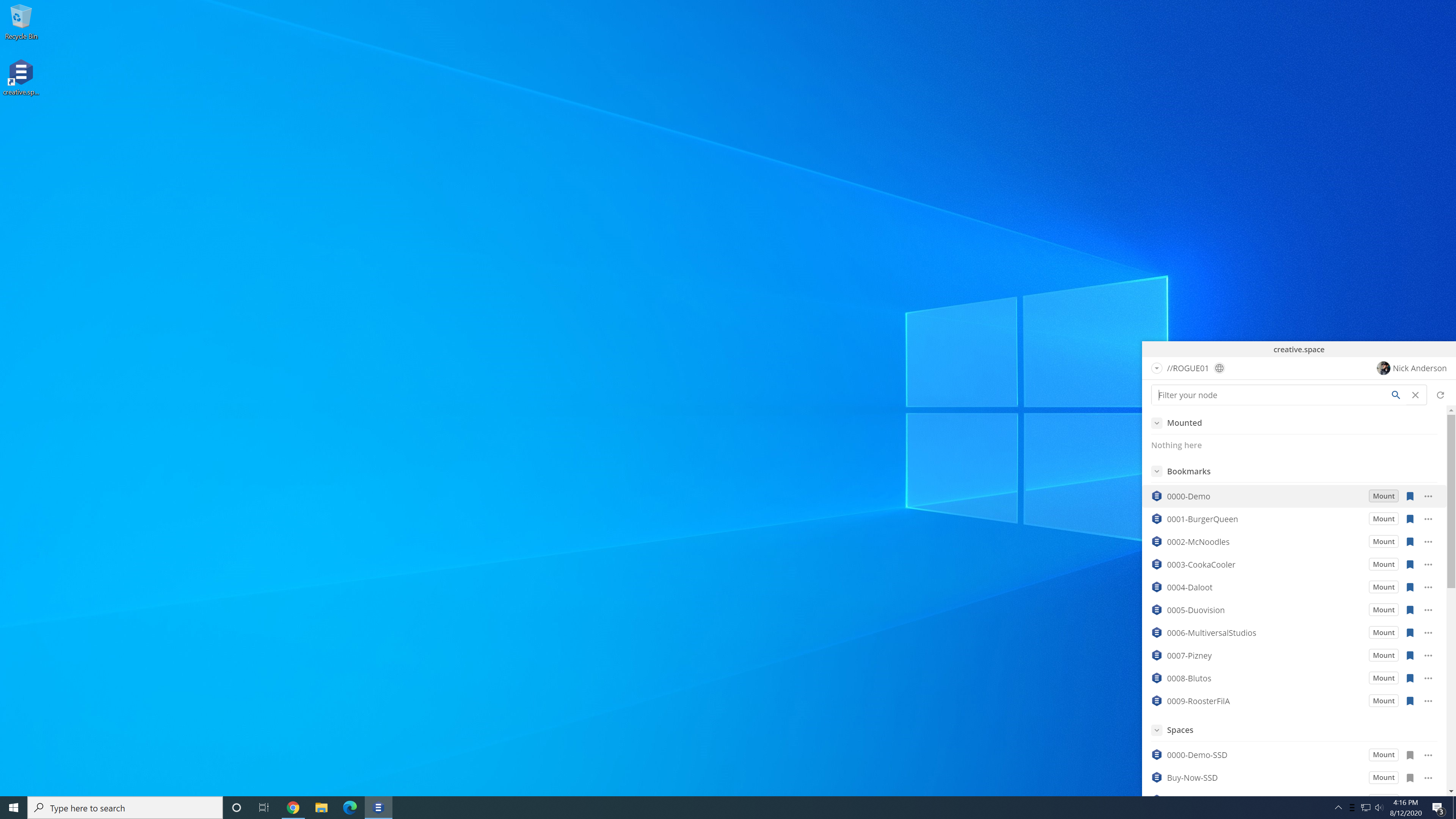This screenshot has width=1456, height=819.
Task: Open more options for 0002-McNoodles
Action: 1428,541
